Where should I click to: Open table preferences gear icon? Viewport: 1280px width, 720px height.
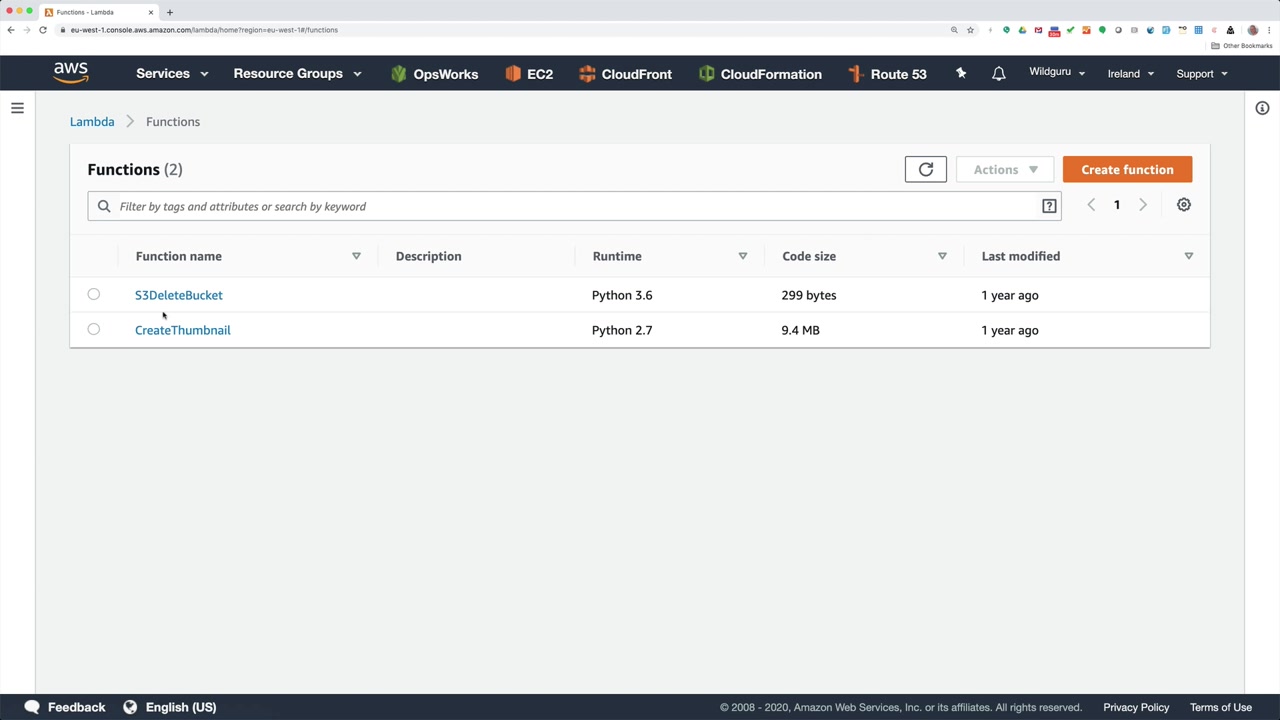pyautogui.click(x=1183, y=205)
